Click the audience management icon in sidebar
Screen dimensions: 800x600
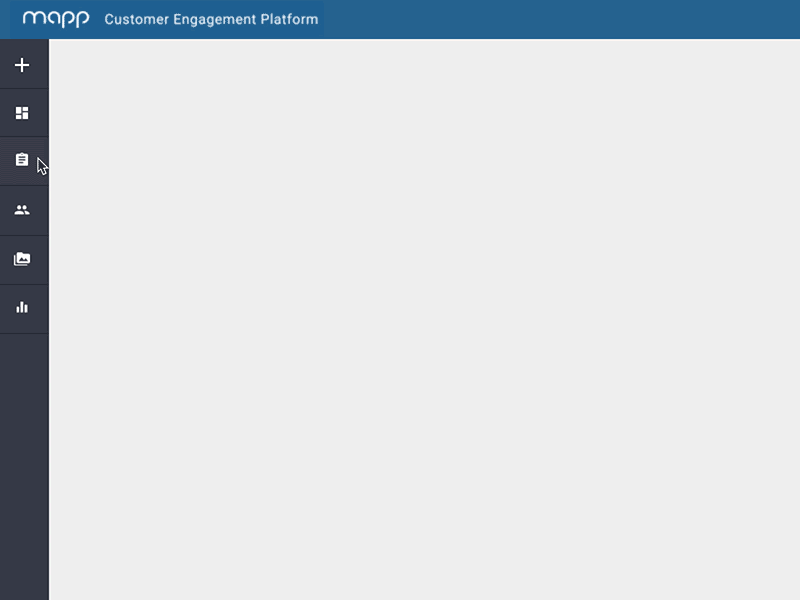pyautogui.click(x=22, y=209)
